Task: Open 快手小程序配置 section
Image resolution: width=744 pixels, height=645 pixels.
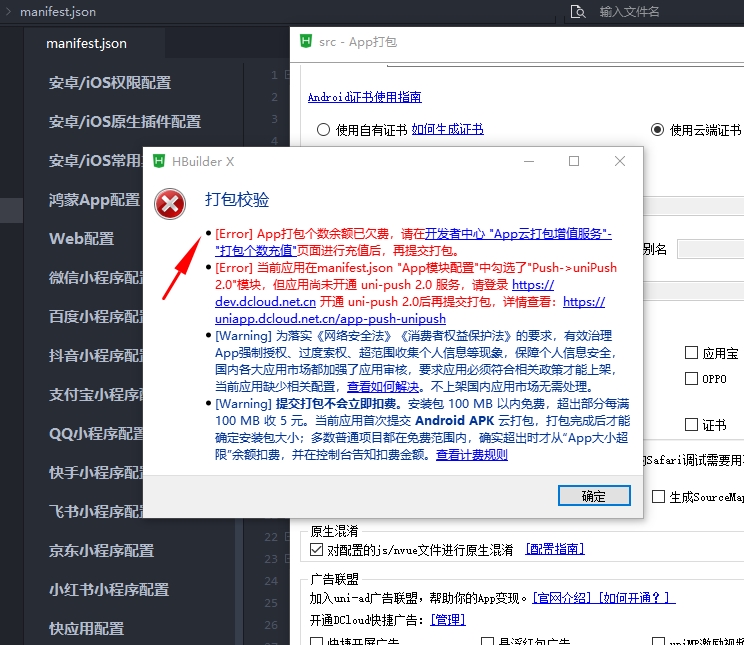Action: pos(95,472)
